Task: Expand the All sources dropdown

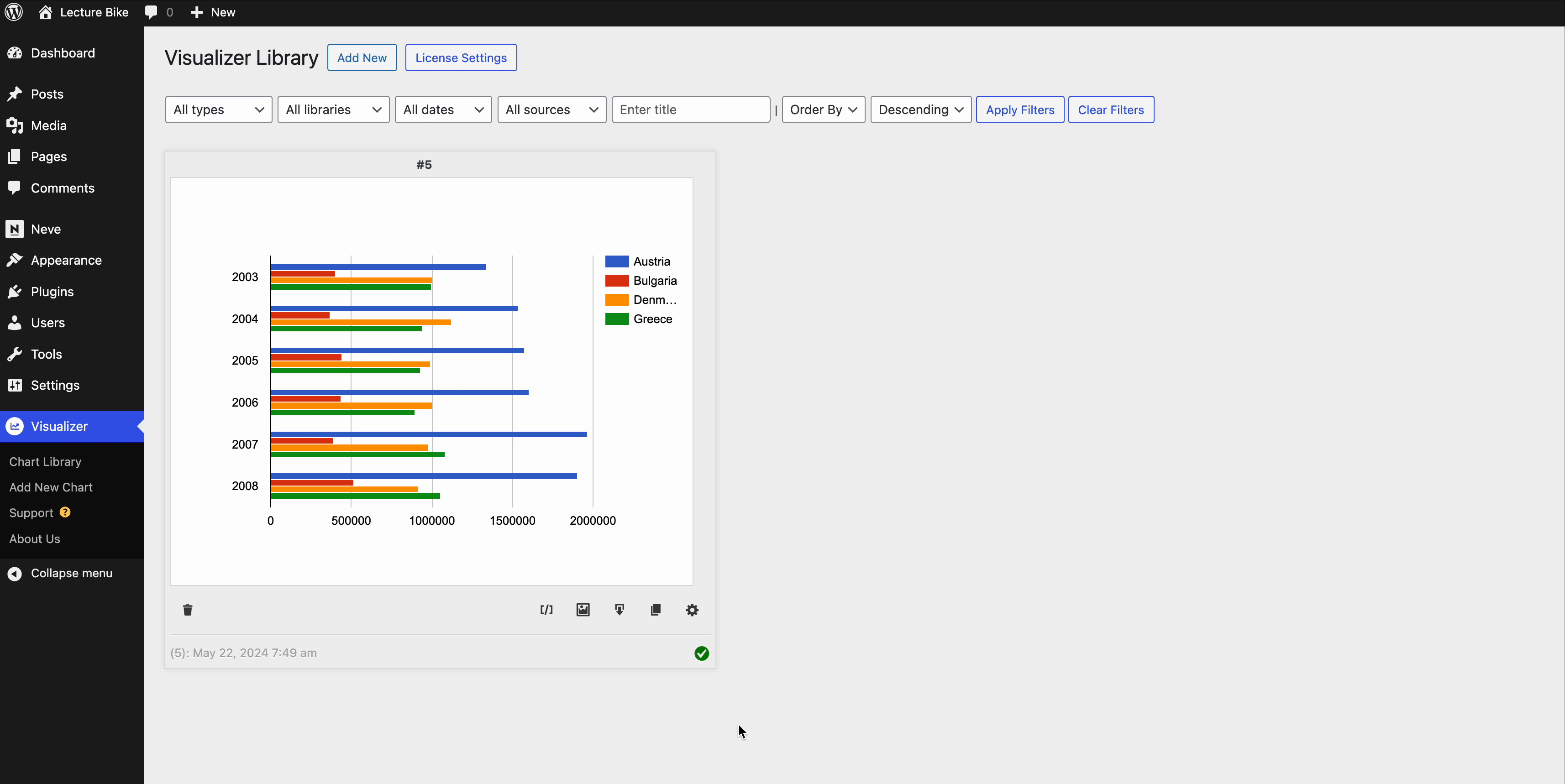Action: 551,110
